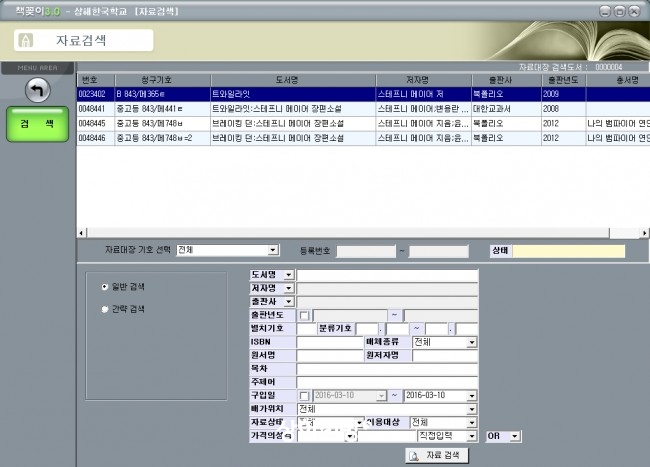Click the horizontal scrollbar under results list
The image size is (650, 467).
click(x=348, y=233)
